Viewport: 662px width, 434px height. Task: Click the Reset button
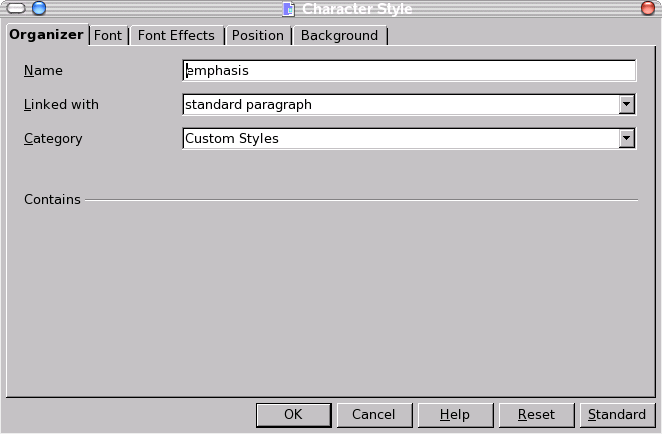(x=536, y=415)
